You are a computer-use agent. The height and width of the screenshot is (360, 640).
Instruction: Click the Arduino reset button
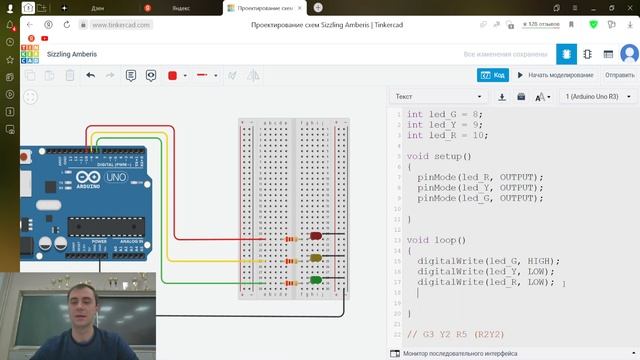click(24, 157)
